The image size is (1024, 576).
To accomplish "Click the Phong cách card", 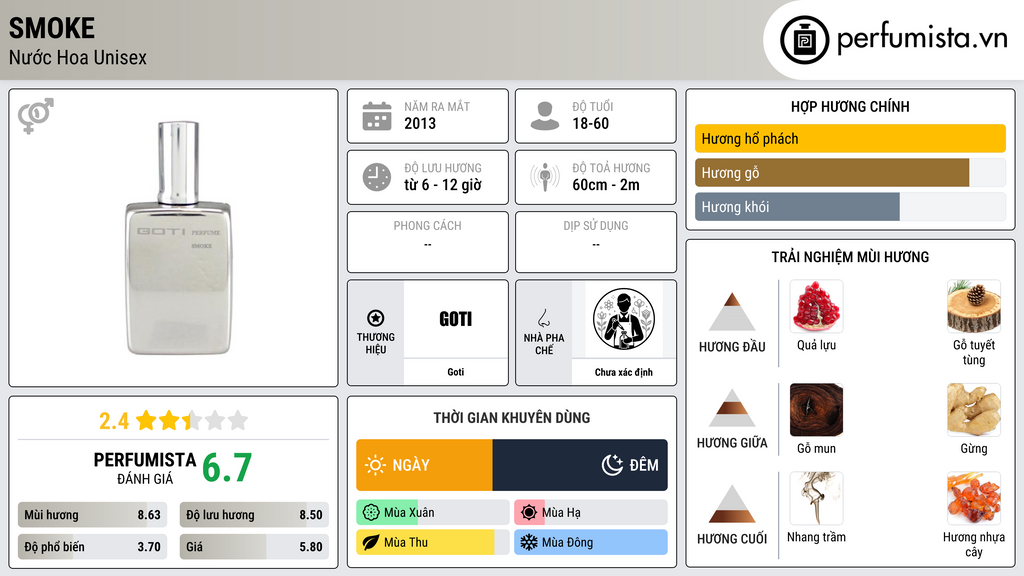I will [428, 242].
